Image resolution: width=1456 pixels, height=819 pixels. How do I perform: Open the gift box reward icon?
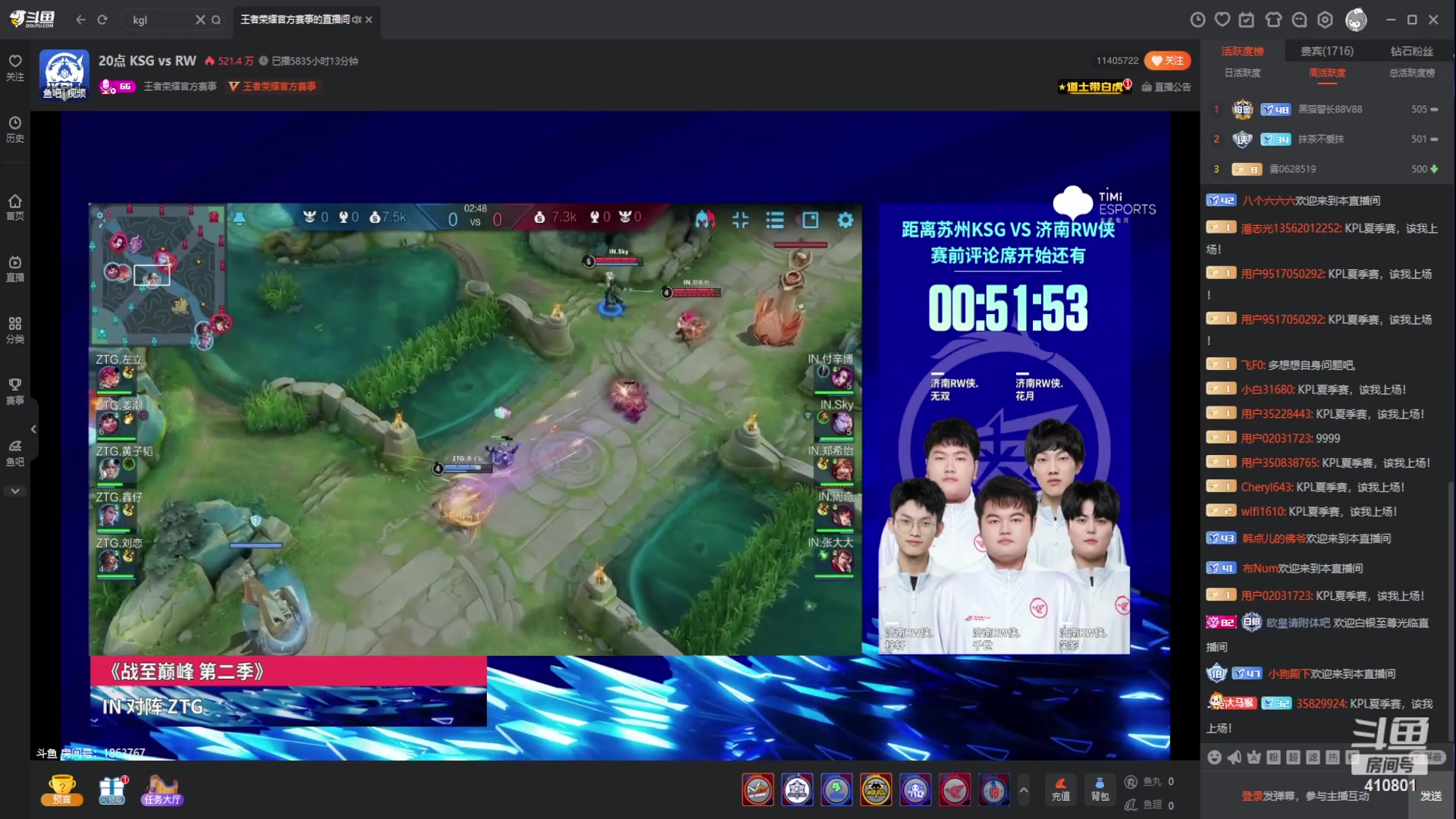(x=112, y=790)
